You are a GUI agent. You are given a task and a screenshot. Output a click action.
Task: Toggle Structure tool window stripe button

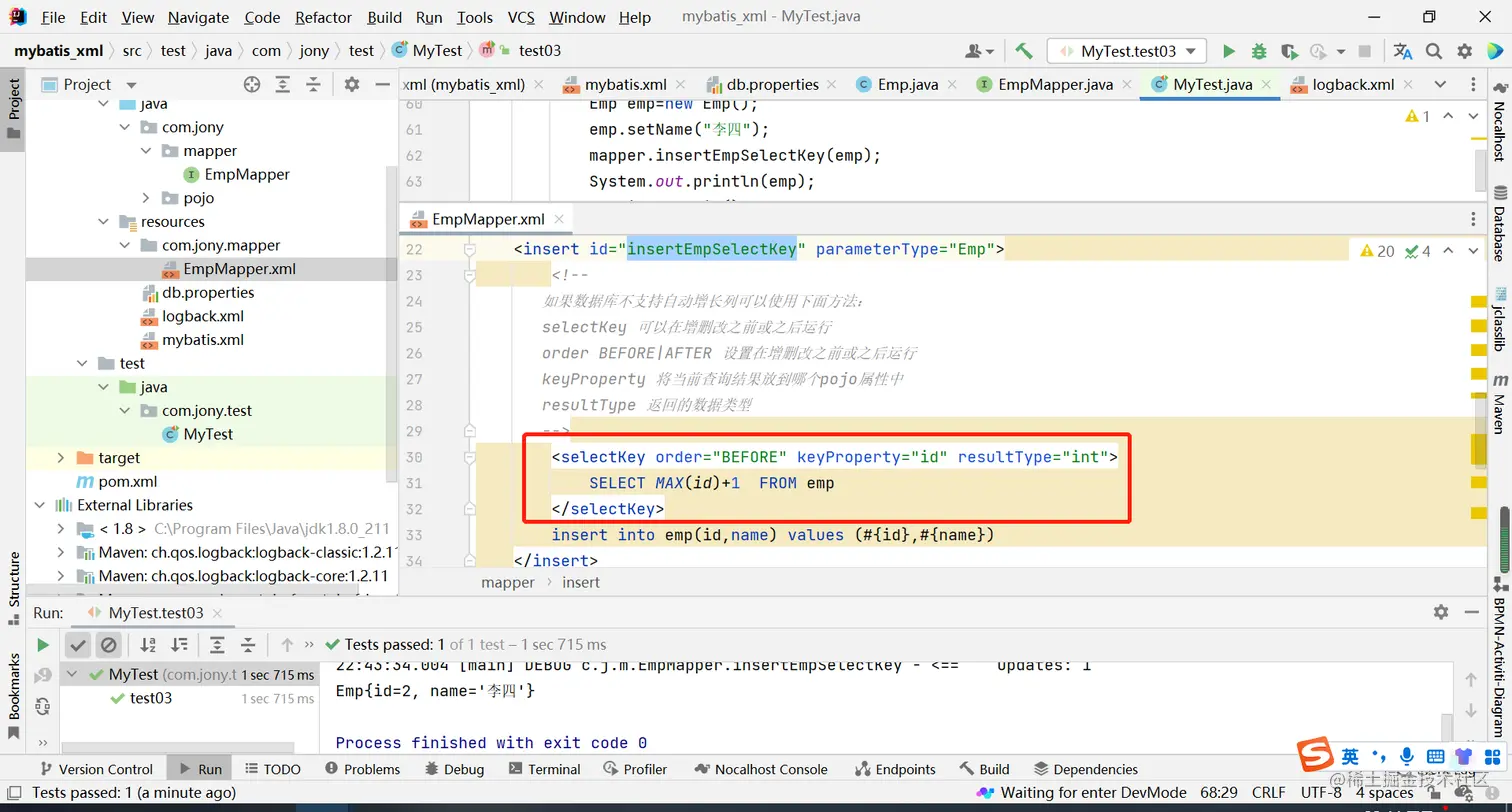pyautogui.click(x=13, y=588)
